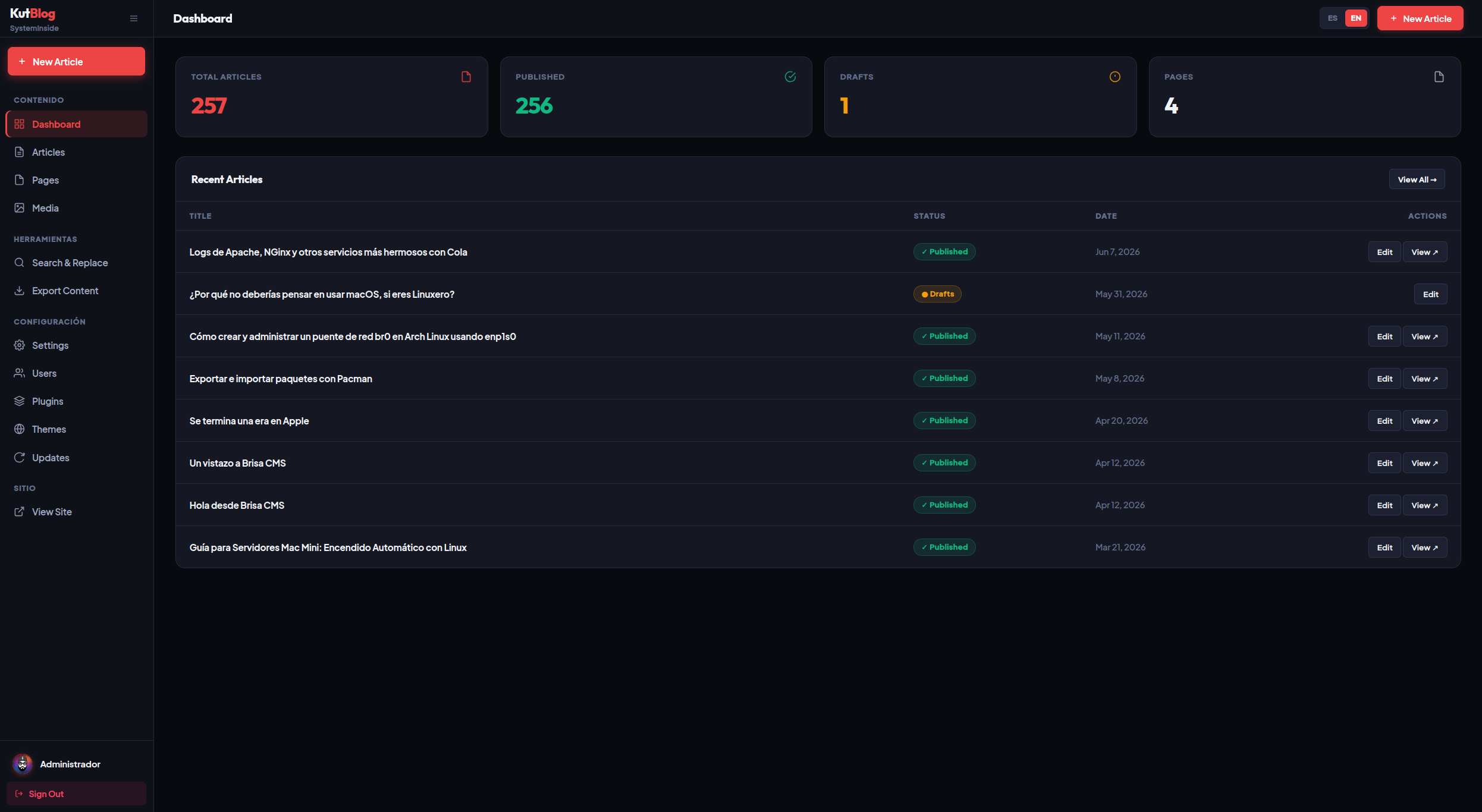Click the Users people icon
This screenshot has width=1482, height=812.
pyautogui.click(x=20, y=373)
